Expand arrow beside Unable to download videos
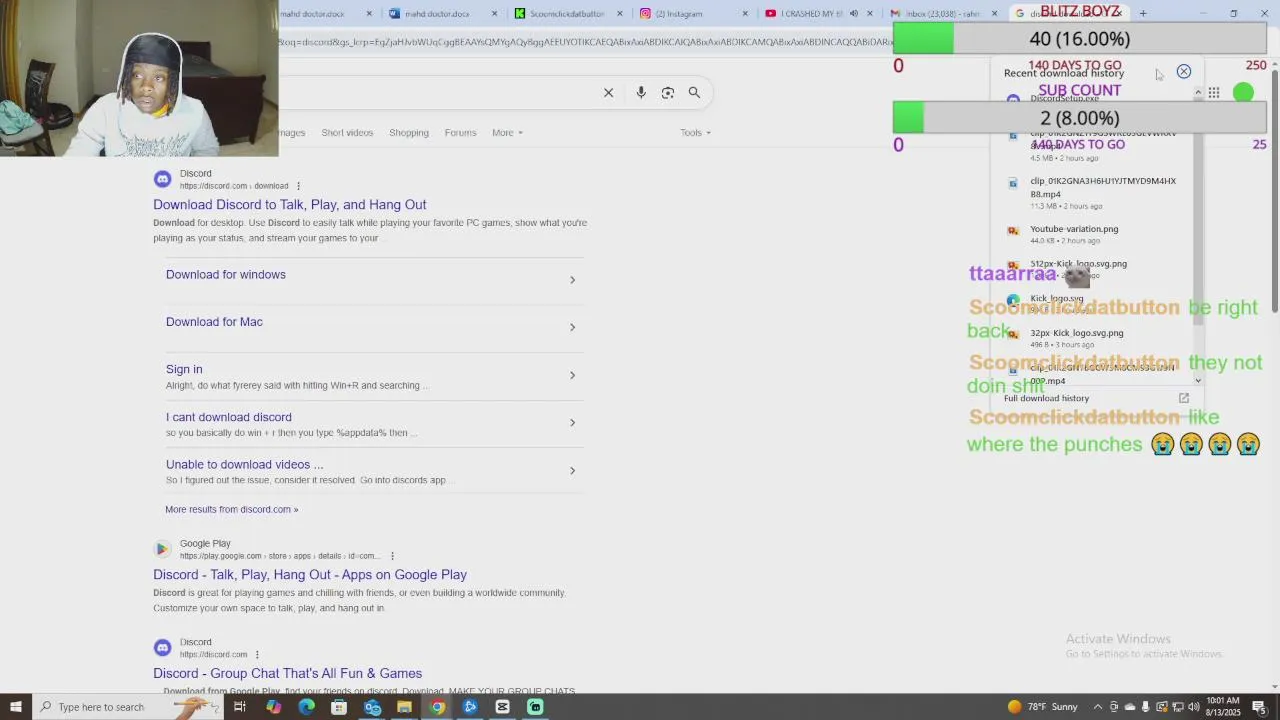This screenshot has height=720, width=1280. 572,470
